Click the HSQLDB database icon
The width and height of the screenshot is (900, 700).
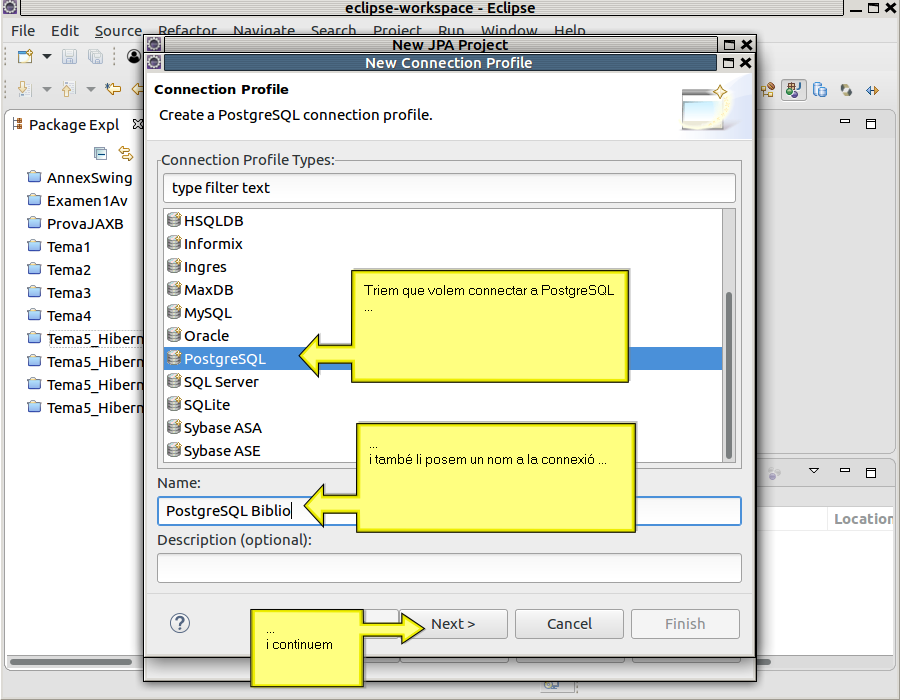(174, 220)
